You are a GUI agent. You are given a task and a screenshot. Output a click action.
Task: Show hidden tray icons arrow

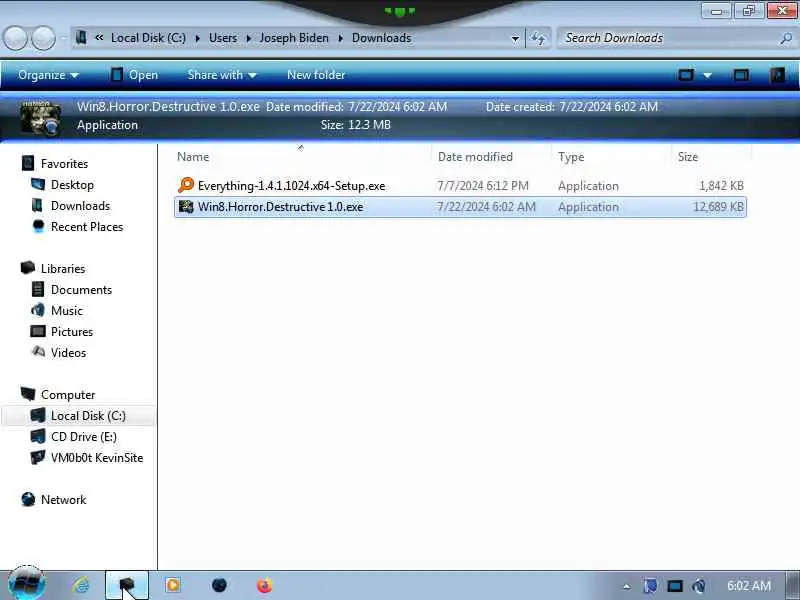click(x=627, y=587)
